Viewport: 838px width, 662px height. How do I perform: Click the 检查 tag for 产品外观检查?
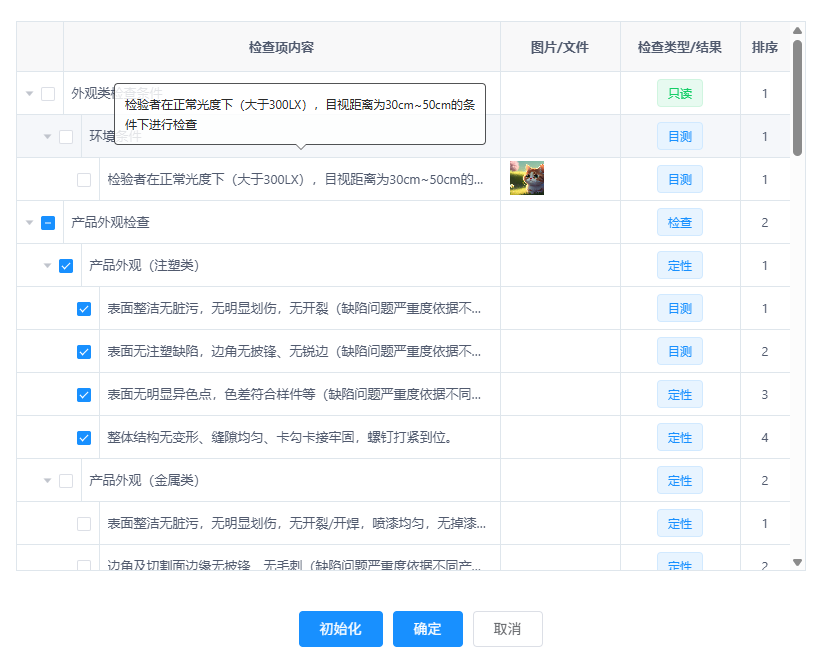pyautogui.click(x=680, y=222)
